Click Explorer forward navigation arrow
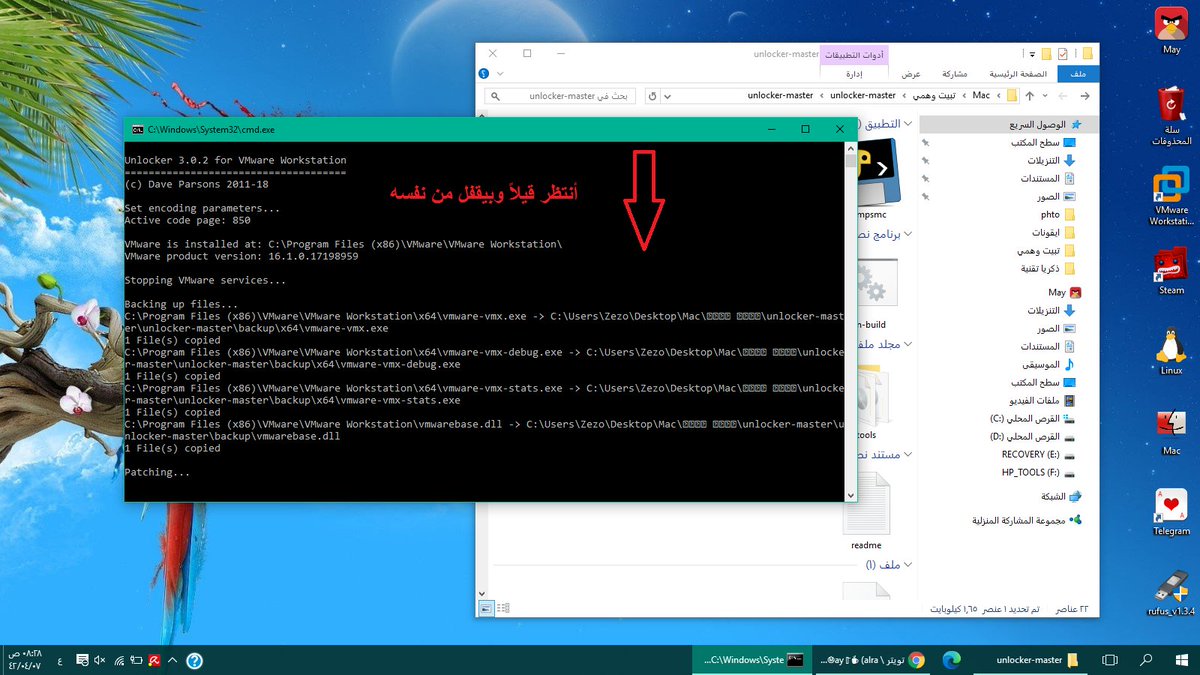 [x=1062, y=96]
